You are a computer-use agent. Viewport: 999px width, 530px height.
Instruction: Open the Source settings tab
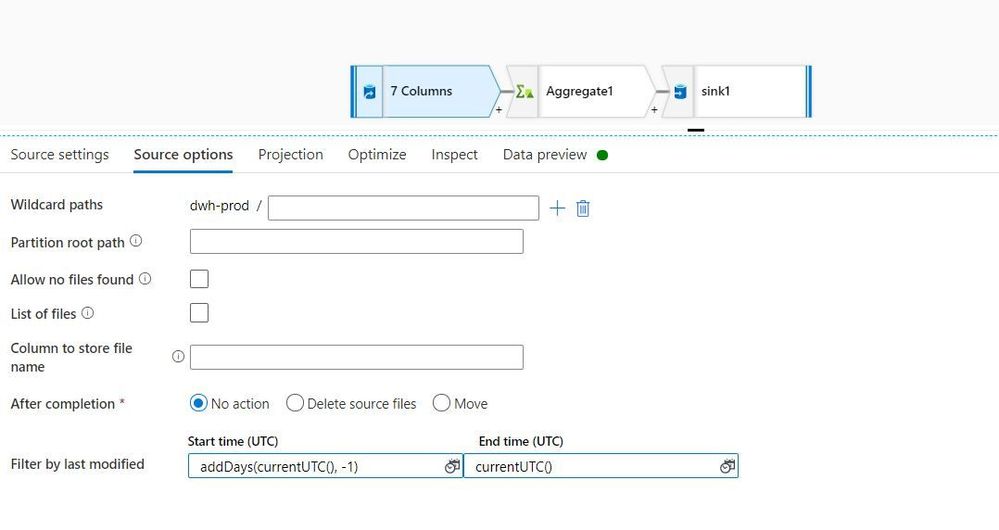coord(60,155)
